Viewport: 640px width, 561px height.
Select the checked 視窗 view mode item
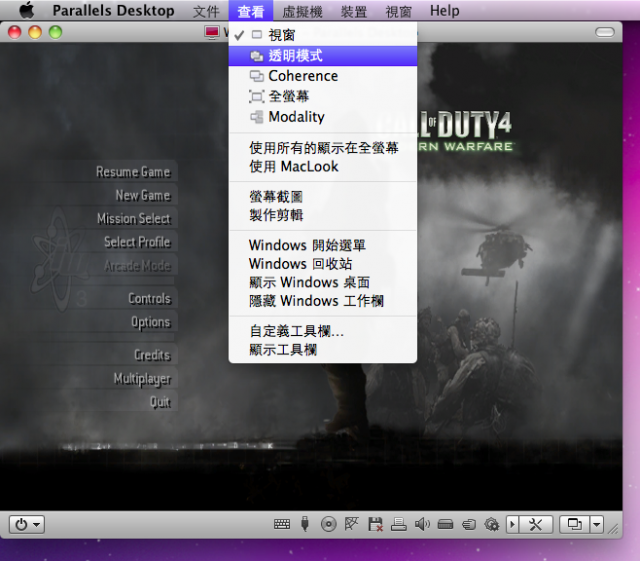coord(323,35)
